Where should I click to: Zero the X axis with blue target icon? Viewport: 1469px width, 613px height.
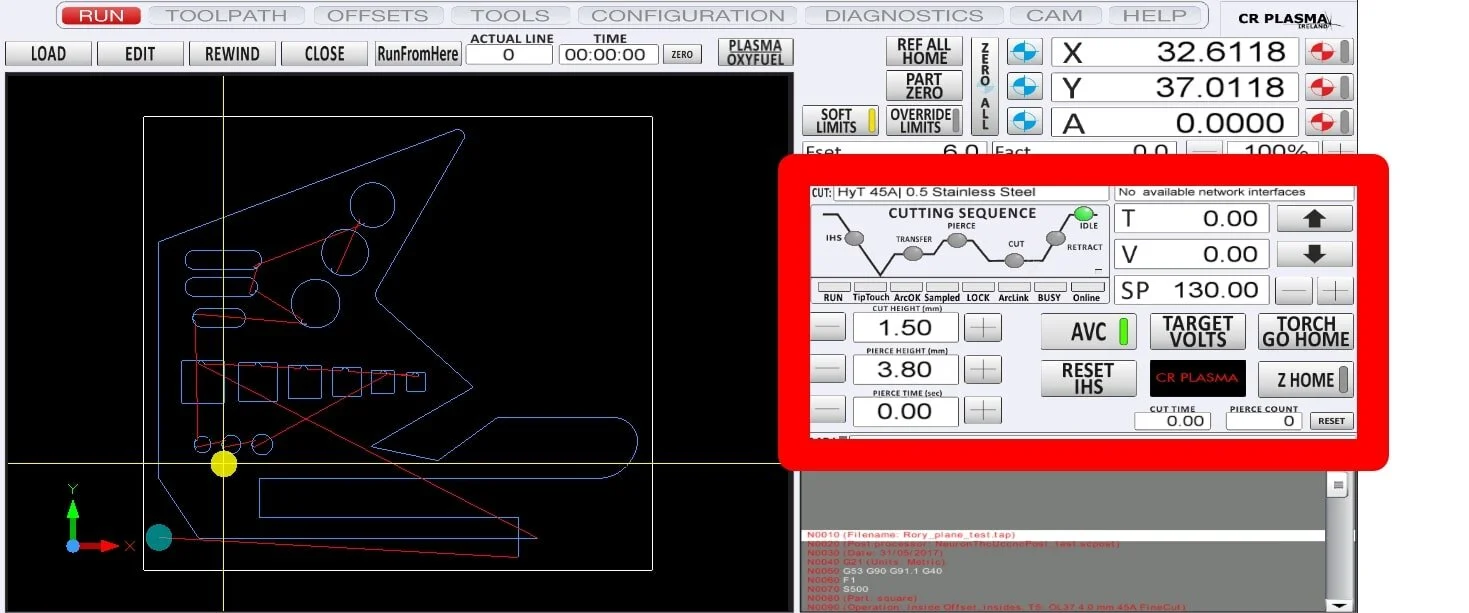1023,52
